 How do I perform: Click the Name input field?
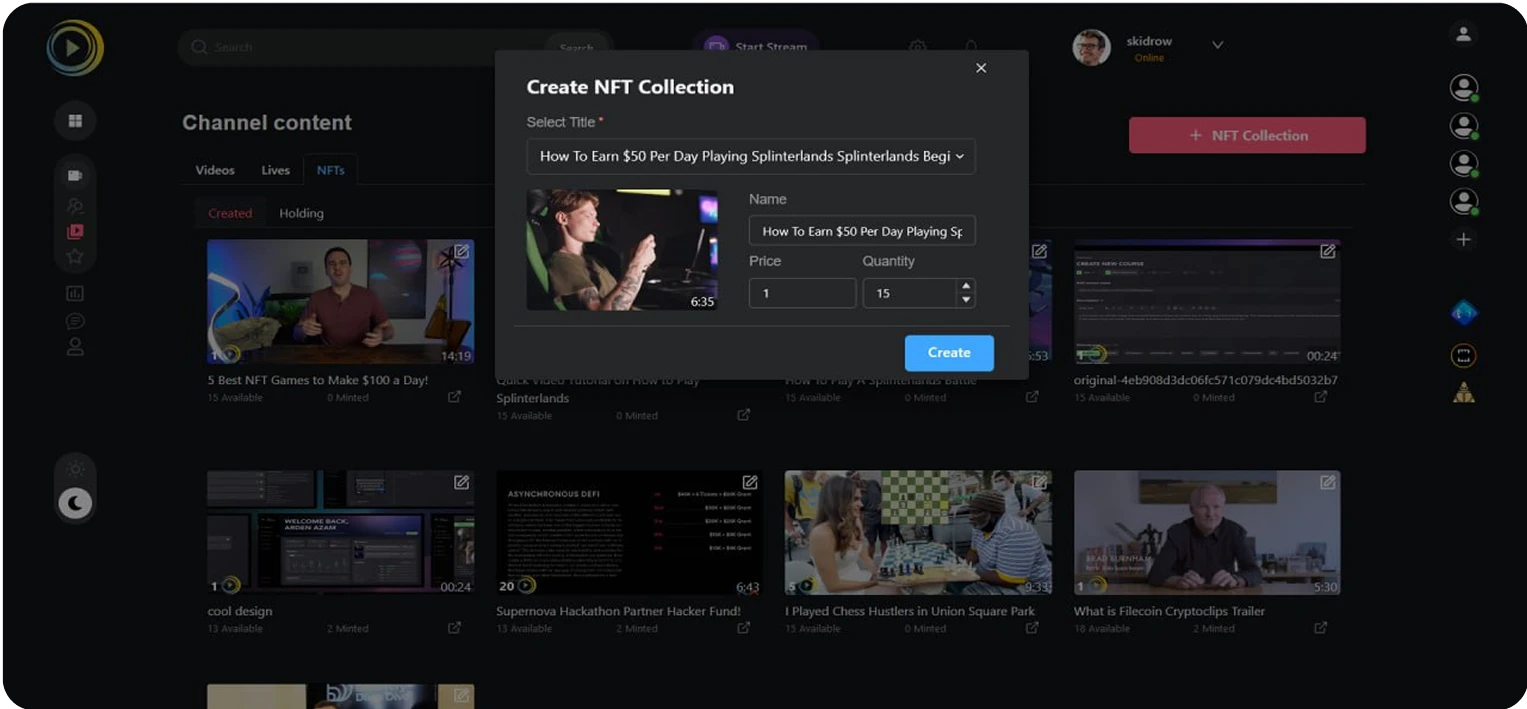coord(862,231)
